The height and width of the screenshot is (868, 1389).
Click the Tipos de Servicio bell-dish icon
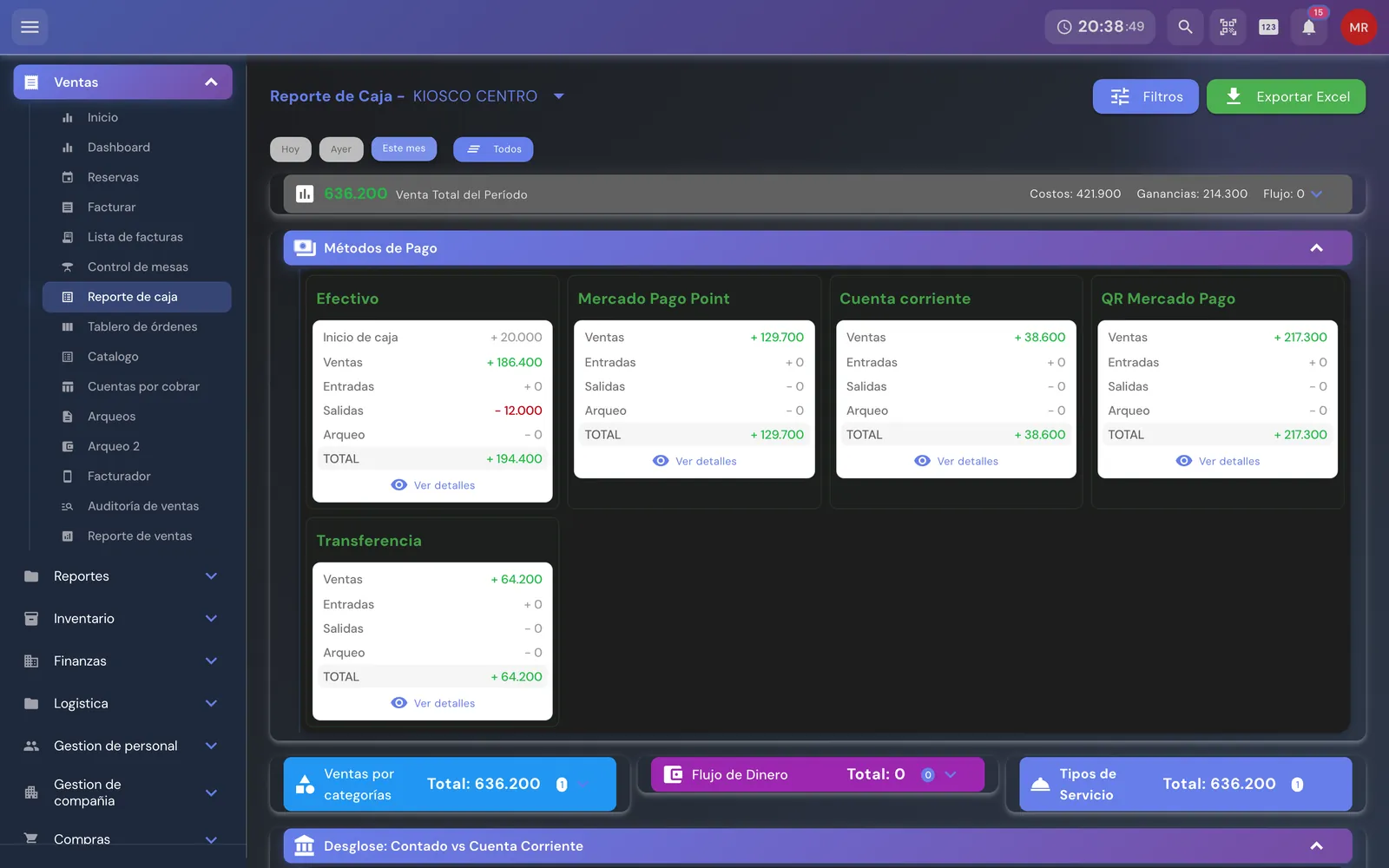[1040, 785]
